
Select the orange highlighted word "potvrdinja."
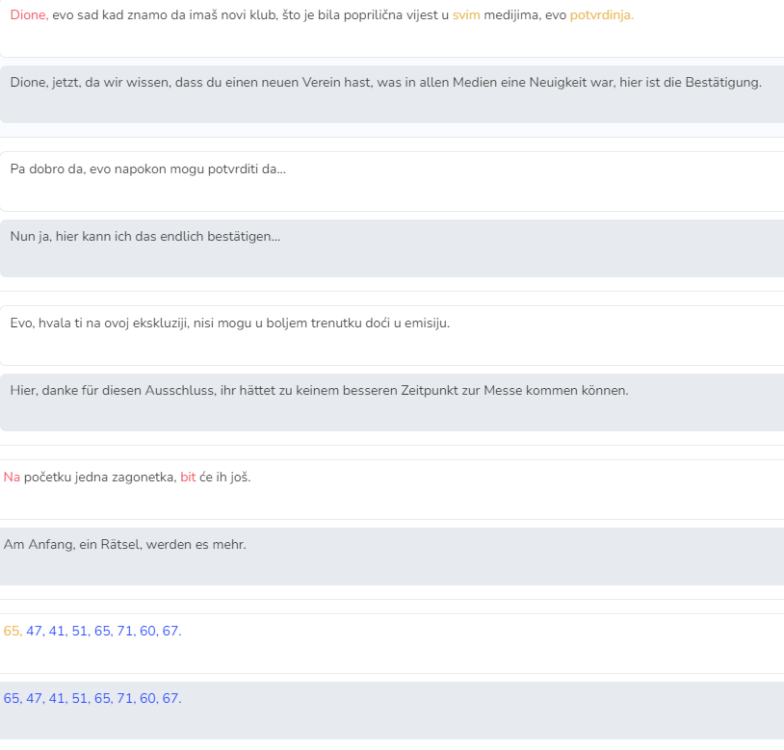(601, 15)
